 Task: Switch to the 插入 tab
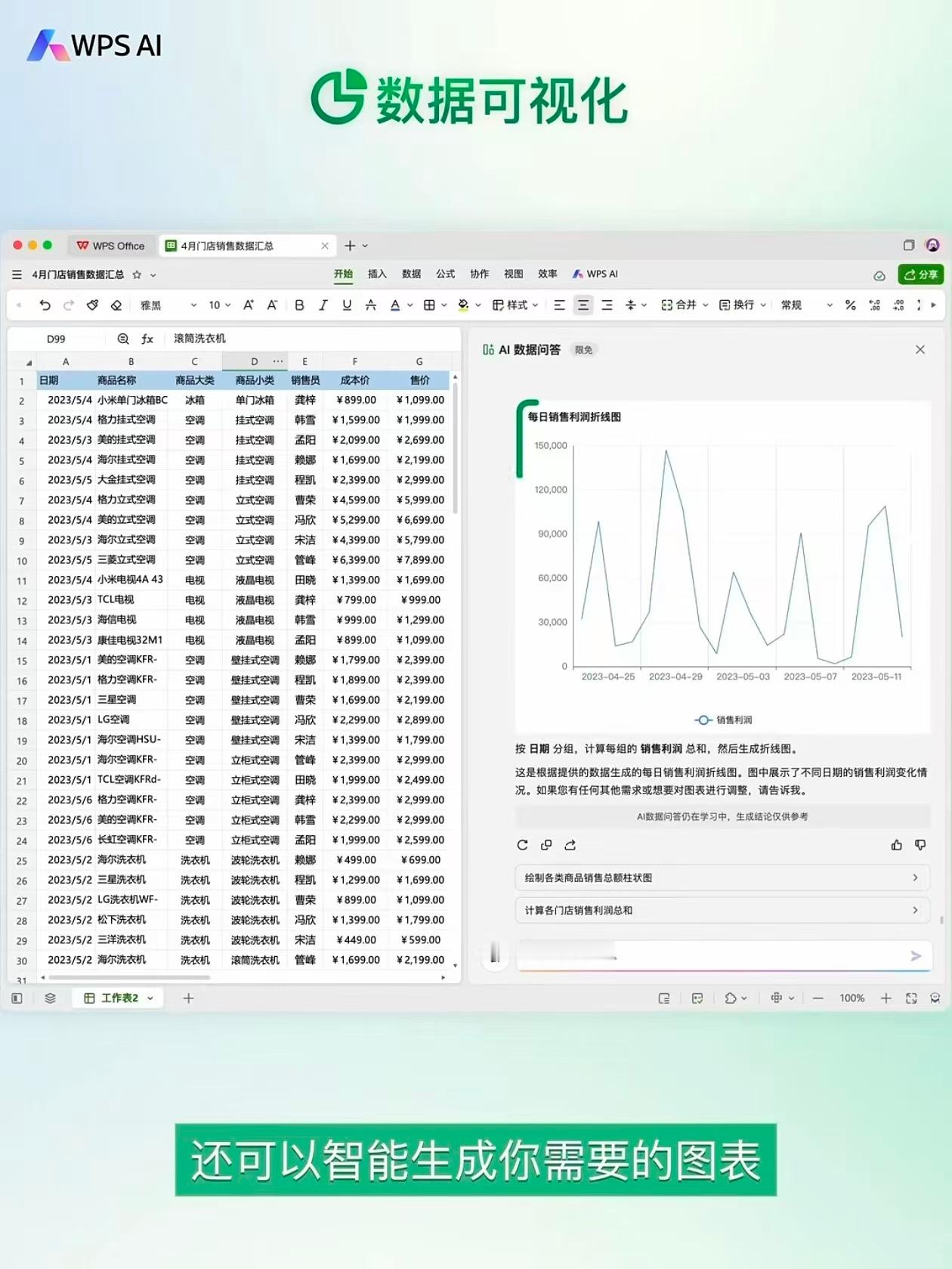(377, 274)
